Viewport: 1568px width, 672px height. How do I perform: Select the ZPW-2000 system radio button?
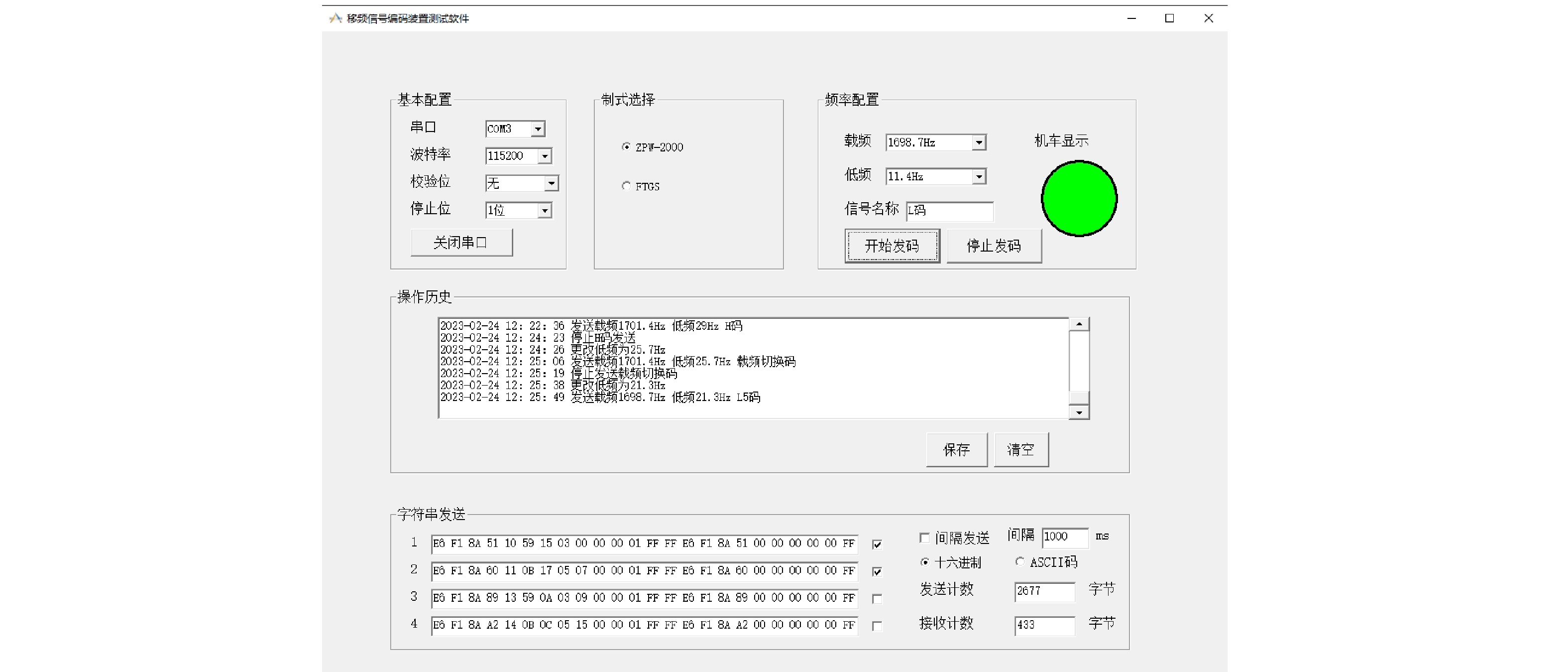(x=626, y=147)
